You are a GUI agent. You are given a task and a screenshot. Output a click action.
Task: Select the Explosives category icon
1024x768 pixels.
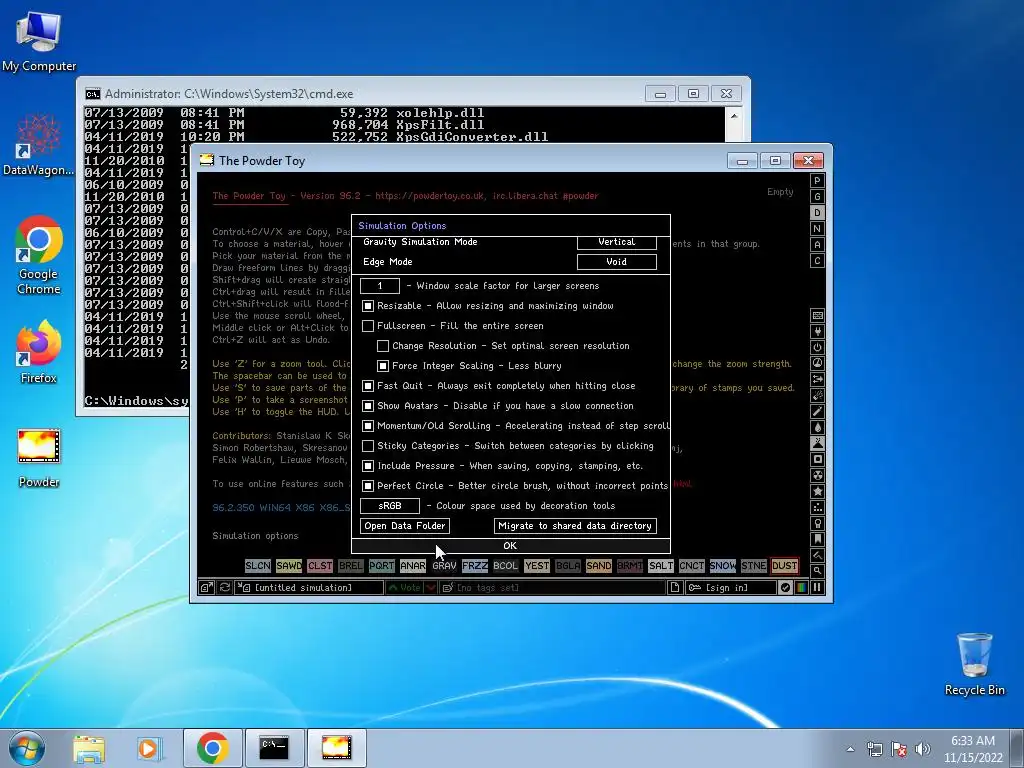point(817,395)
